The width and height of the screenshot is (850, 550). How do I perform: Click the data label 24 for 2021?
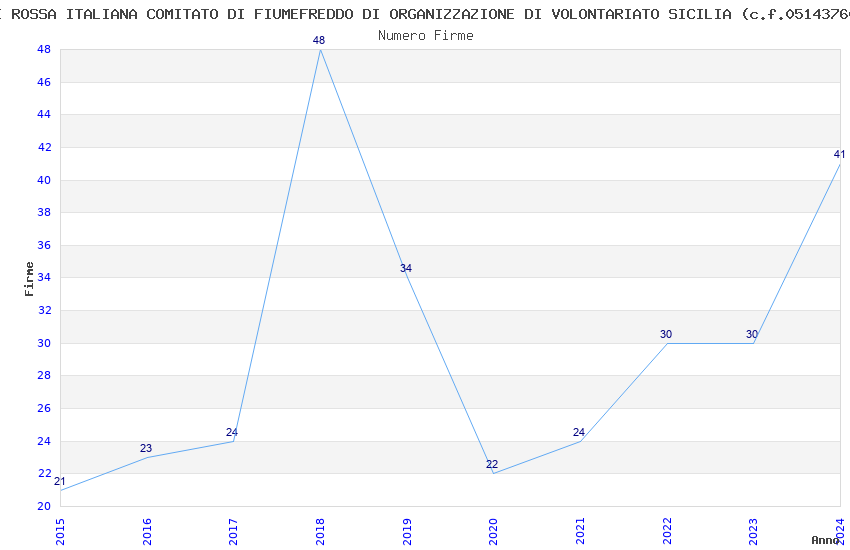click(579, 432)
